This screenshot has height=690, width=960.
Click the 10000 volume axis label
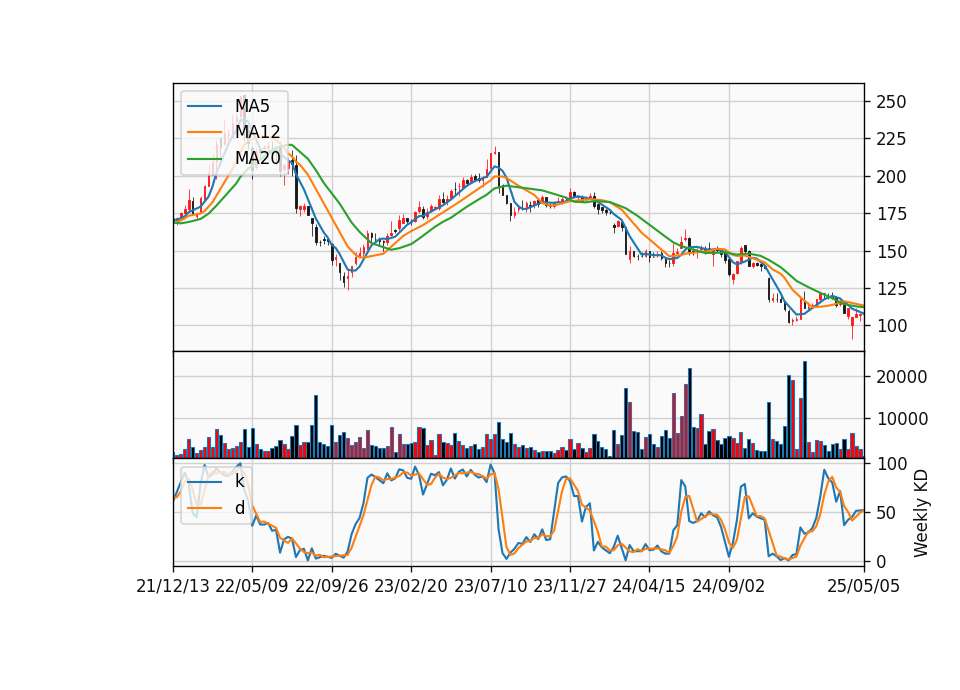902,419
